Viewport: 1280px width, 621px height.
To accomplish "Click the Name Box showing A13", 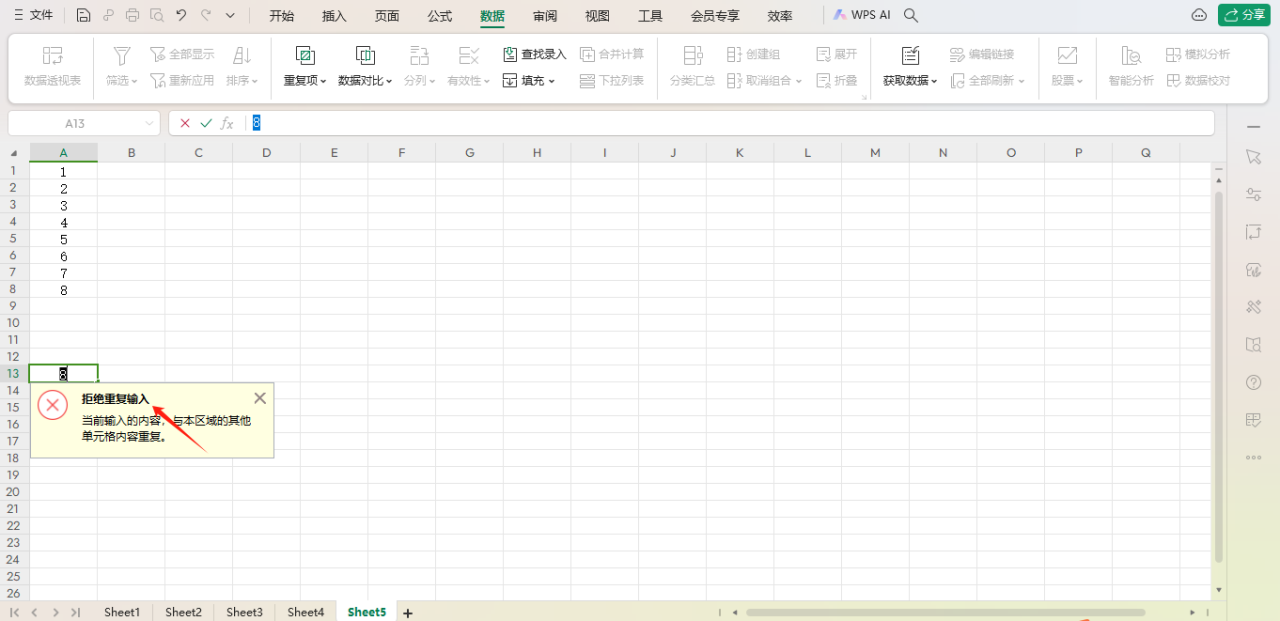I will coord(83,123).
